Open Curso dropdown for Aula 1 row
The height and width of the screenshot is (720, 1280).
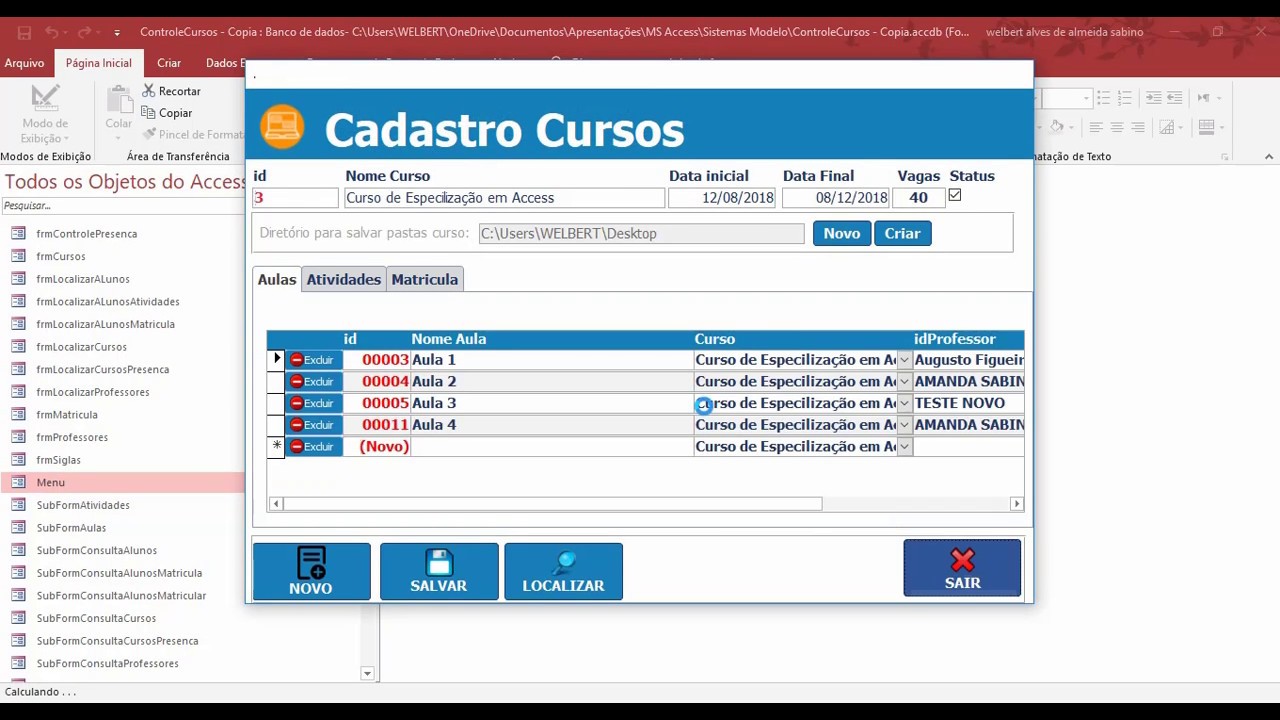tap(904, 360)
